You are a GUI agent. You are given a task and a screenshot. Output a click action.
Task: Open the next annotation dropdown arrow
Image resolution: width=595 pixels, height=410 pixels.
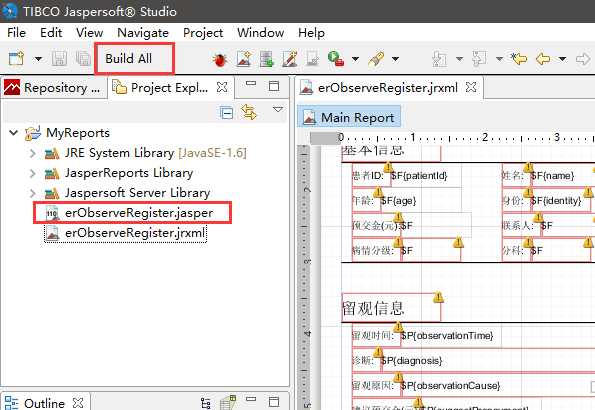[x=459, y=59]
